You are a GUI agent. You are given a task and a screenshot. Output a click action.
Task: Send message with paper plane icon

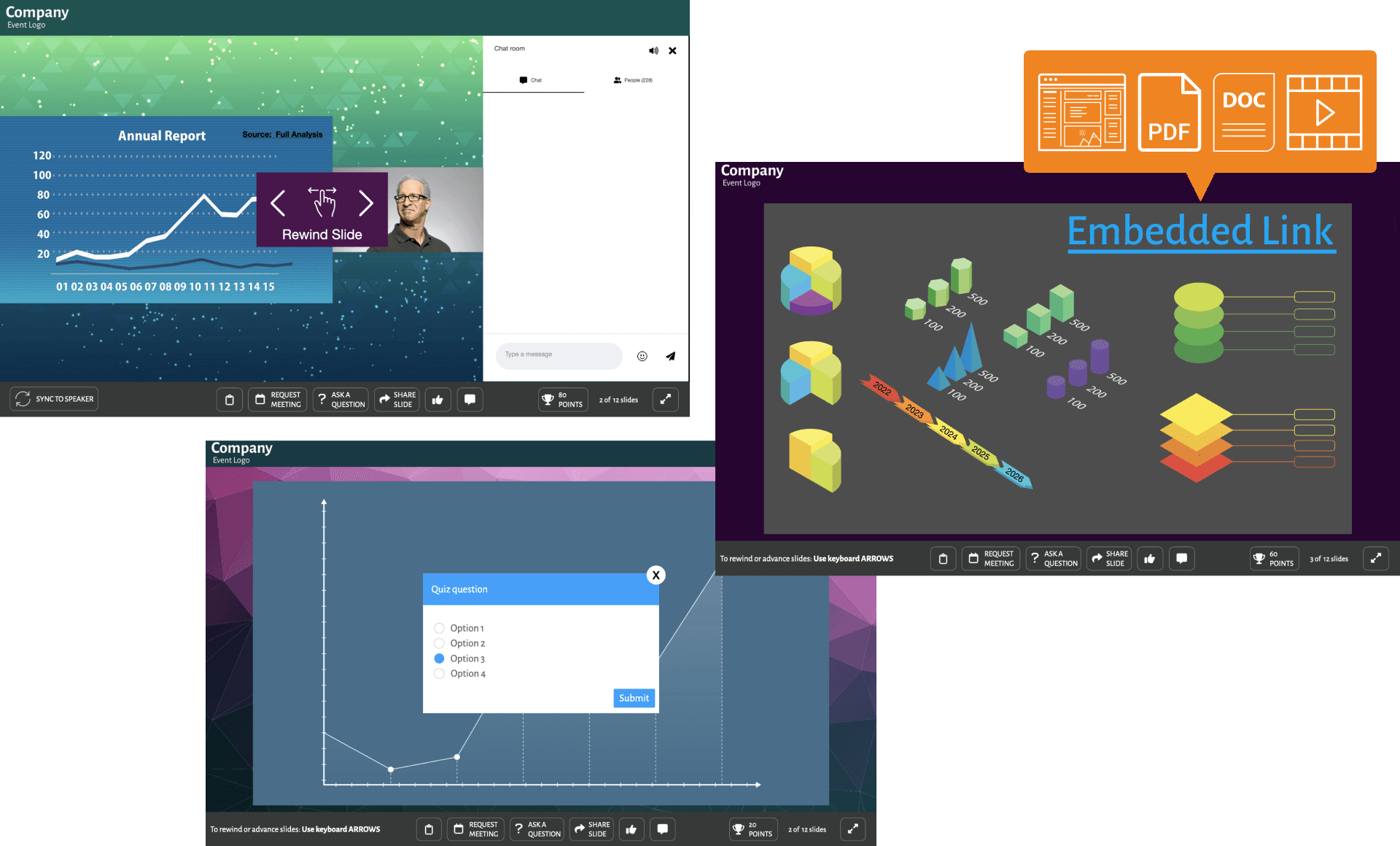(x=671, y=356)
